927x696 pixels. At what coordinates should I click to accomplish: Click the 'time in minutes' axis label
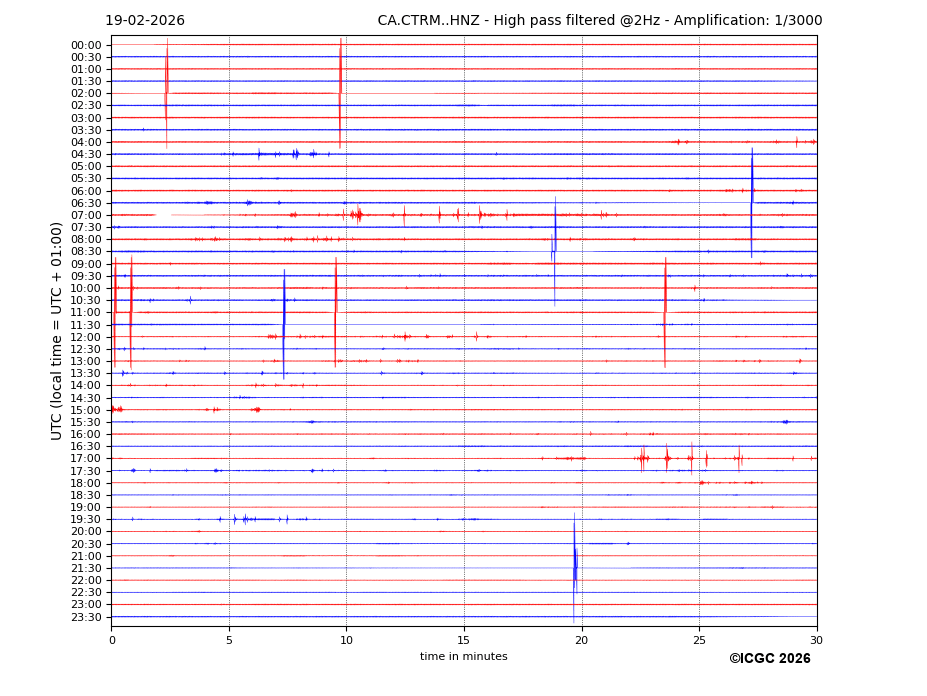coord(463,657)
